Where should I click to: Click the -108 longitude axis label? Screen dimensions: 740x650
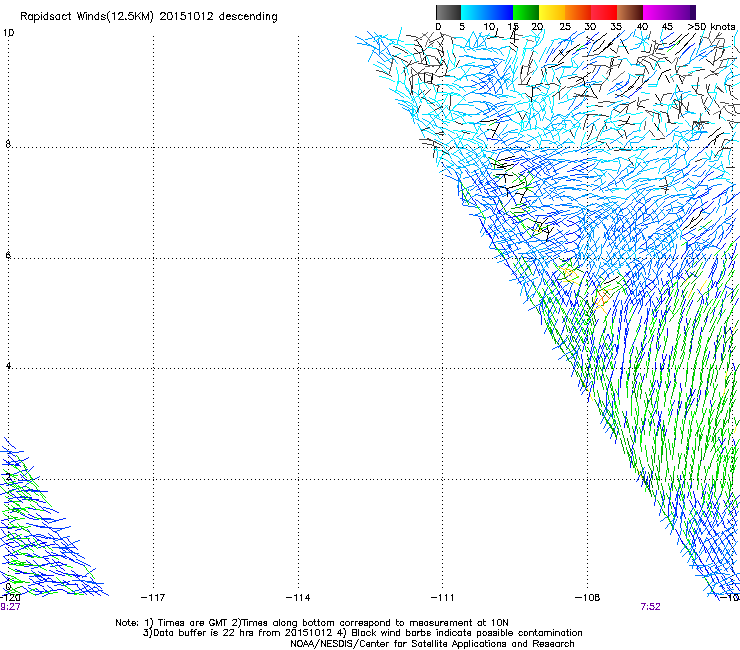coord(588,598)
